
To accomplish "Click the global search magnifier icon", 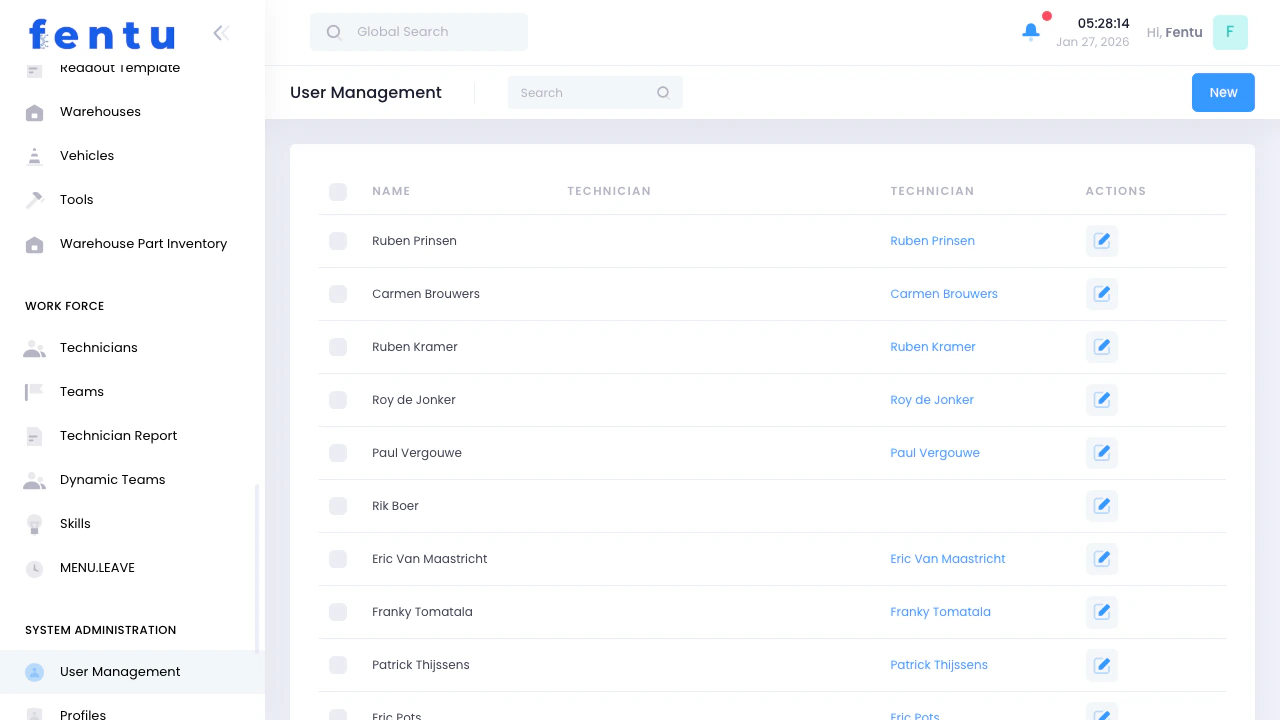I will tap(333, 31).
